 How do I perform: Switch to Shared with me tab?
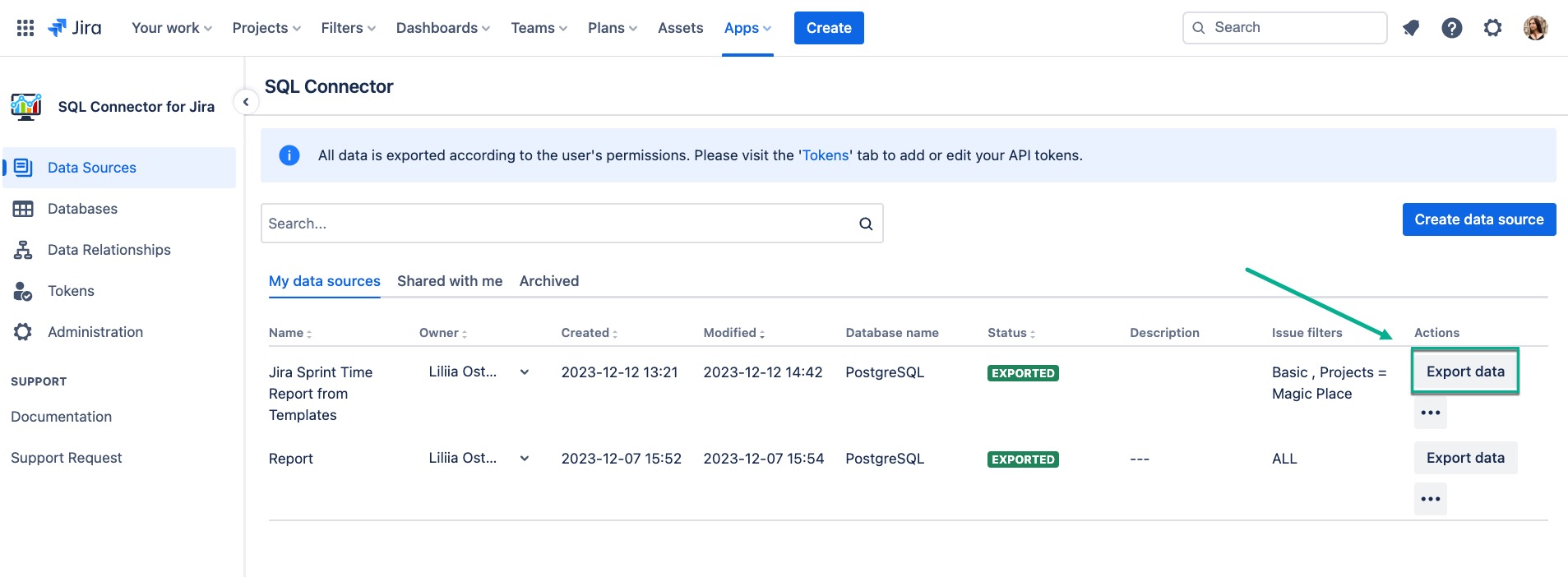tap(449, 281)
